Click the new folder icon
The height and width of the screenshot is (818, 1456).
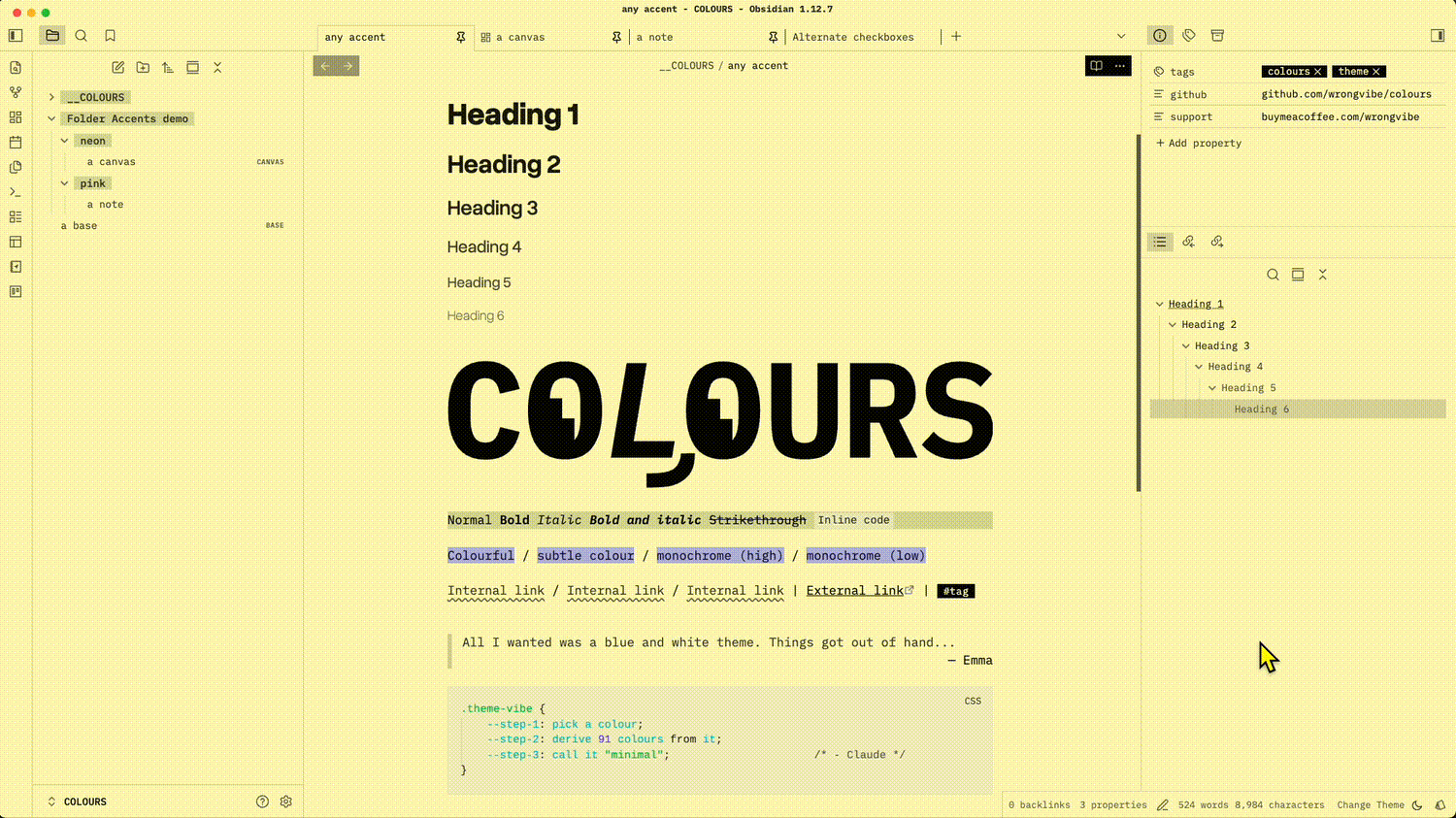pyautogui.click(x=143, y=68)
